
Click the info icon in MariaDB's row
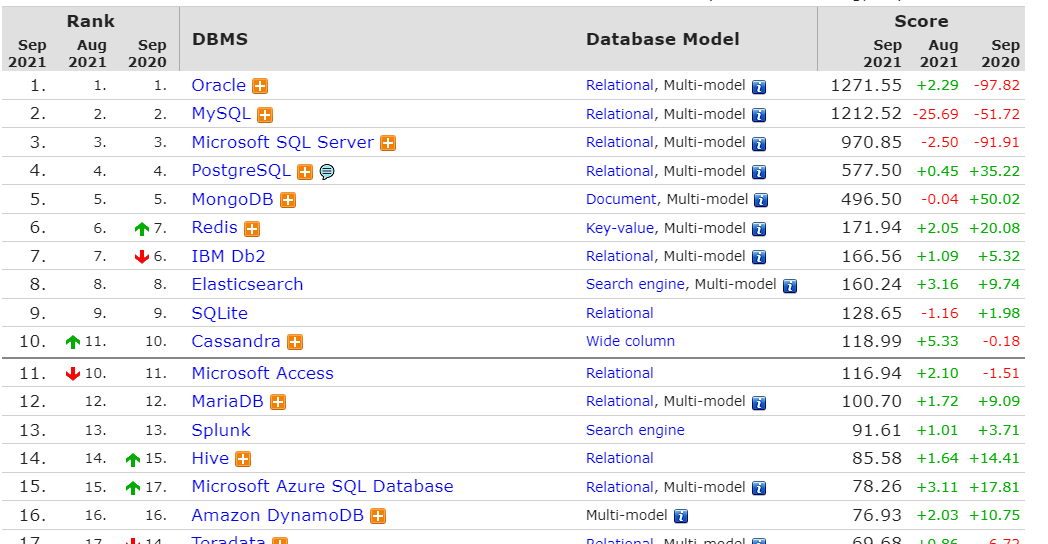pos(759,402)
